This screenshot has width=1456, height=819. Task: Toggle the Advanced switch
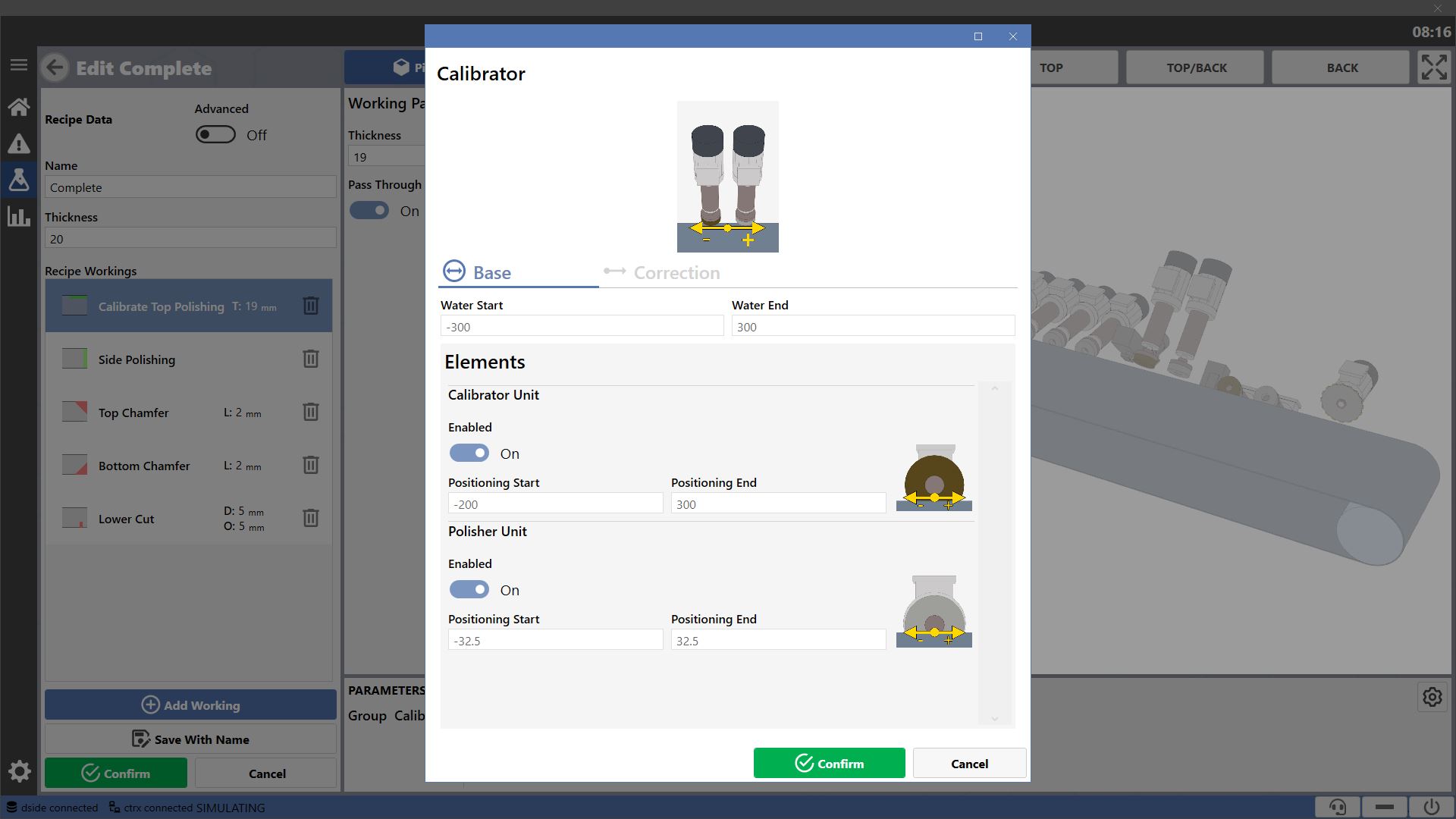pyautogui.click(x=215, y=134)
